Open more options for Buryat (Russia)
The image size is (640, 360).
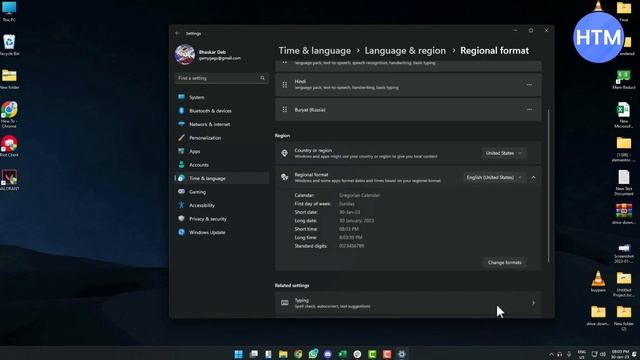coord(529,109)
